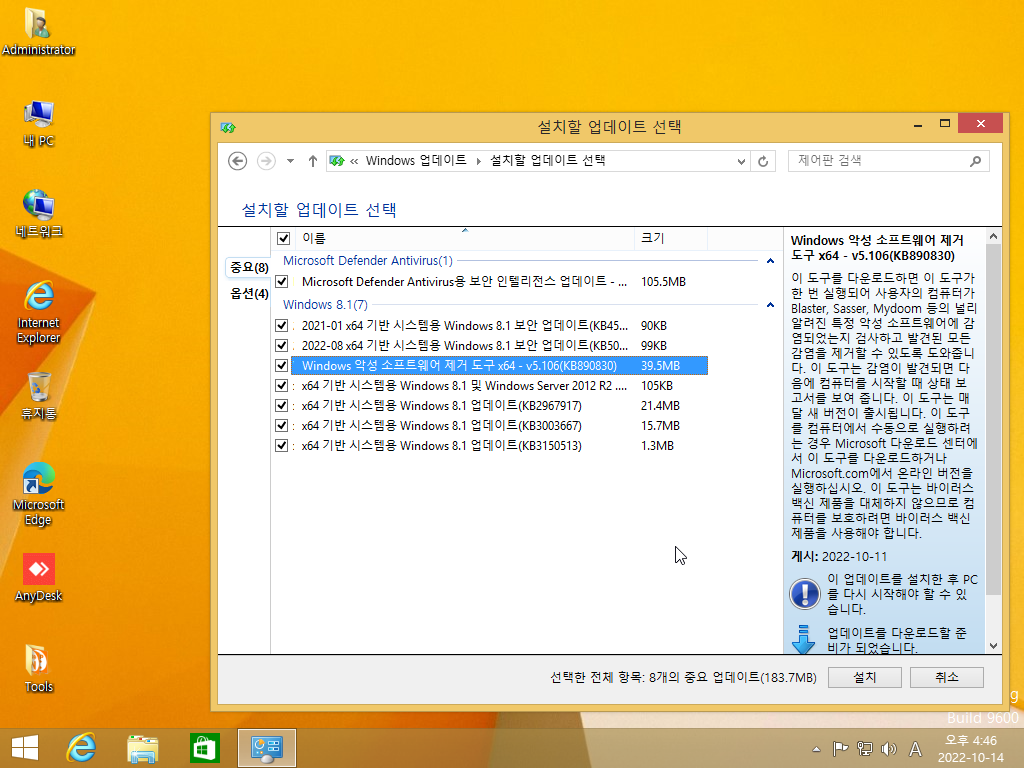1024x768 pixels.
Task: Sort by the 이름 column header
Action: click(x=464, y=238)
